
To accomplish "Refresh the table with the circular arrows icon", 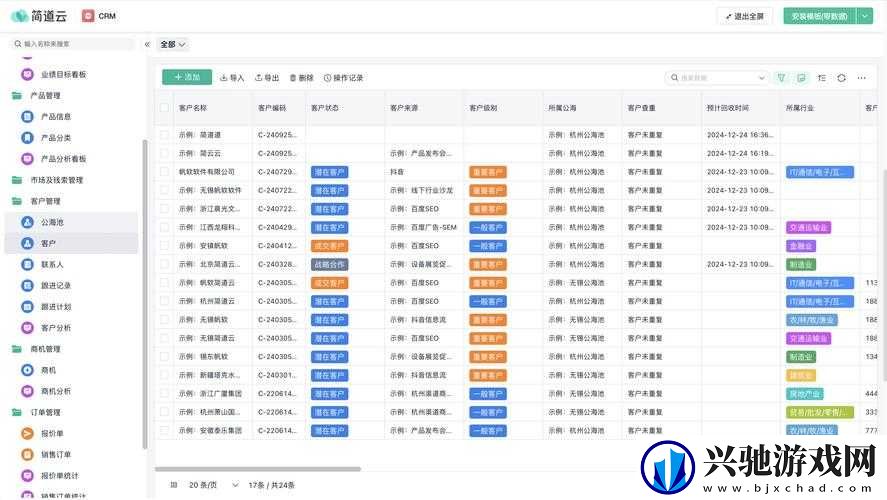I will click(842, 77).
